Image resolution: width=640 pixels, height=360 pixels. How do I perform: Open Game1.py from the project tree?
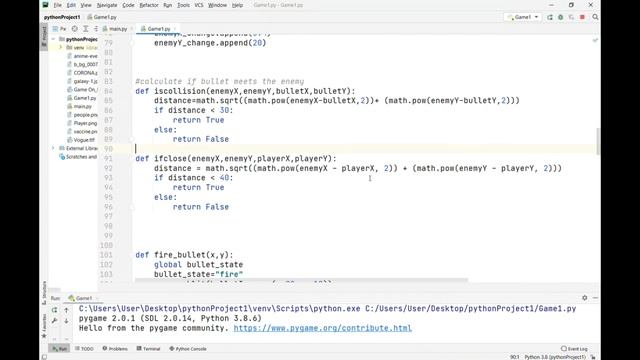point(82,98)
